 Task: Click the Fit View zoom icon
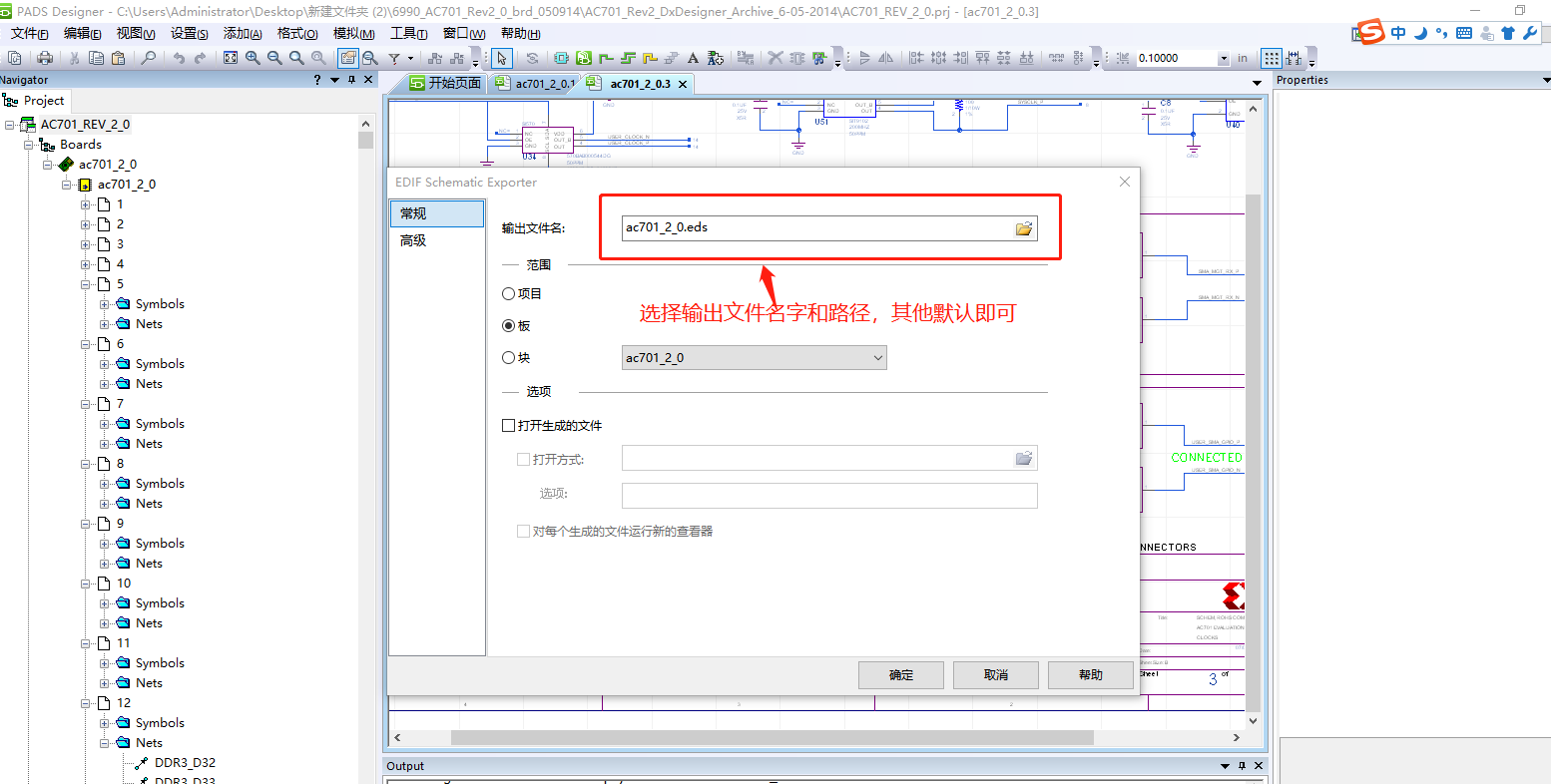(230, 58)
